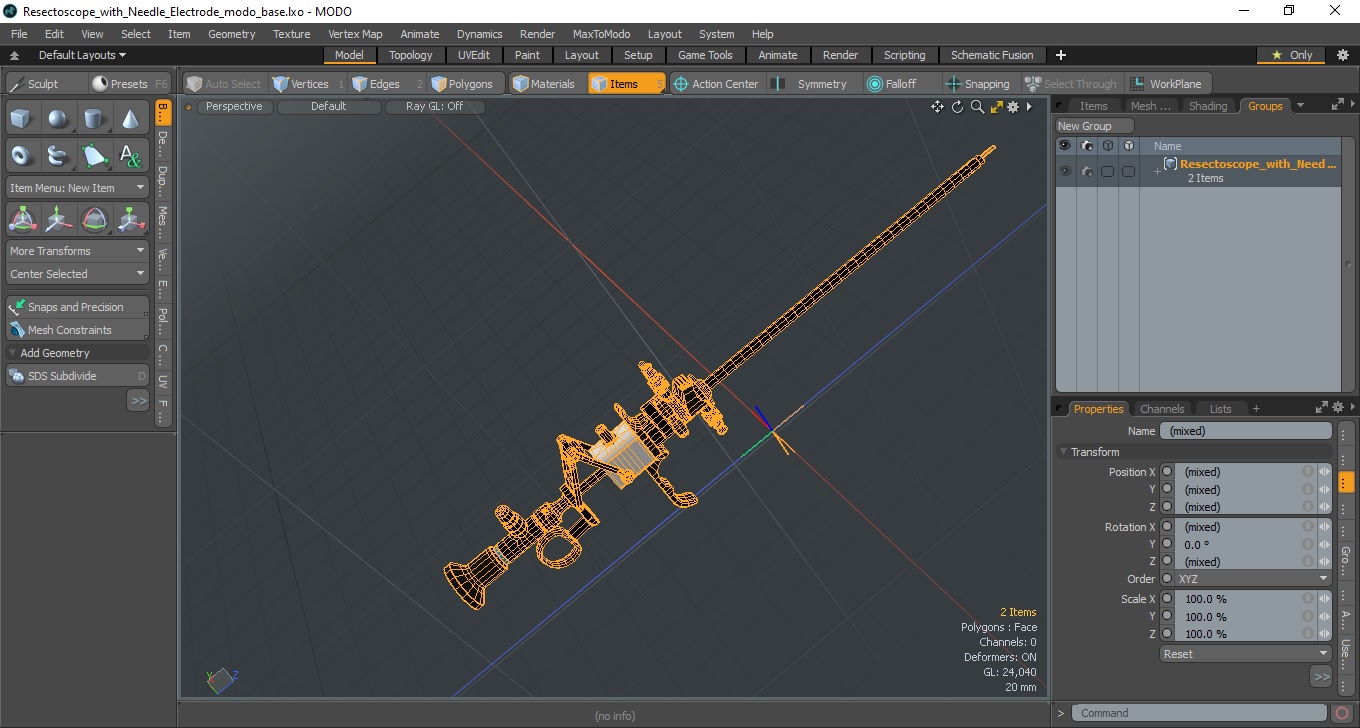Open Item Menu: New Item dropdown

[77, 188]
